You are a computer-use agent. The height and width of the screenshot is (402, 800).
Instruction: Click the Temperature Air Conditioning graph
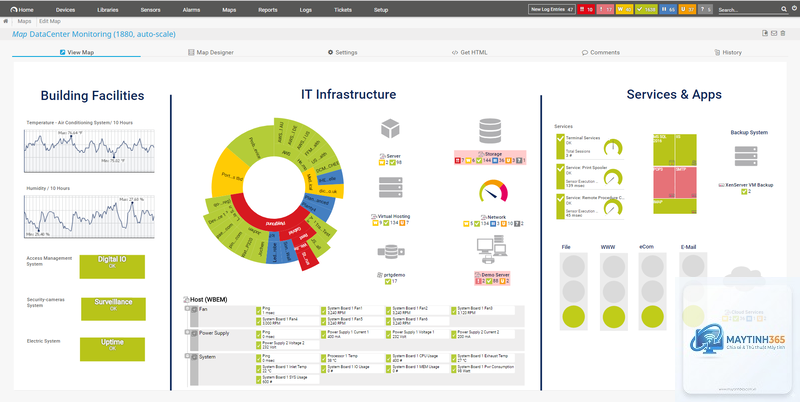[x=89, y=150]
